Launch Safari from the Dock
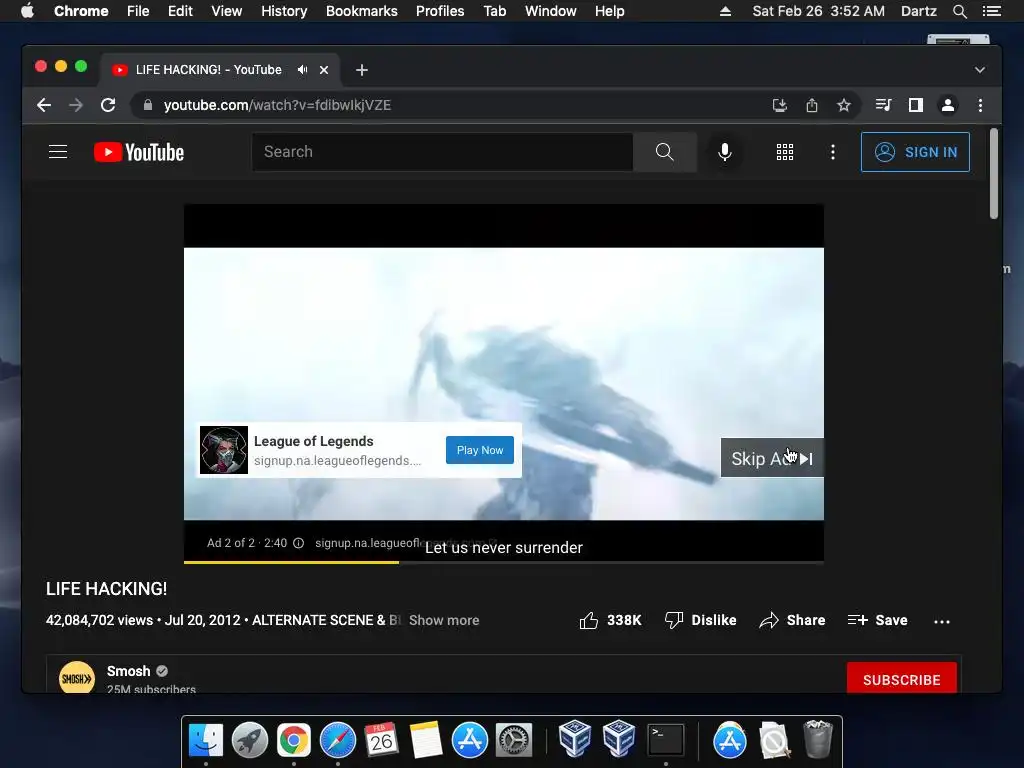This screenshot has height=768, width=1024. coord(338,740)
